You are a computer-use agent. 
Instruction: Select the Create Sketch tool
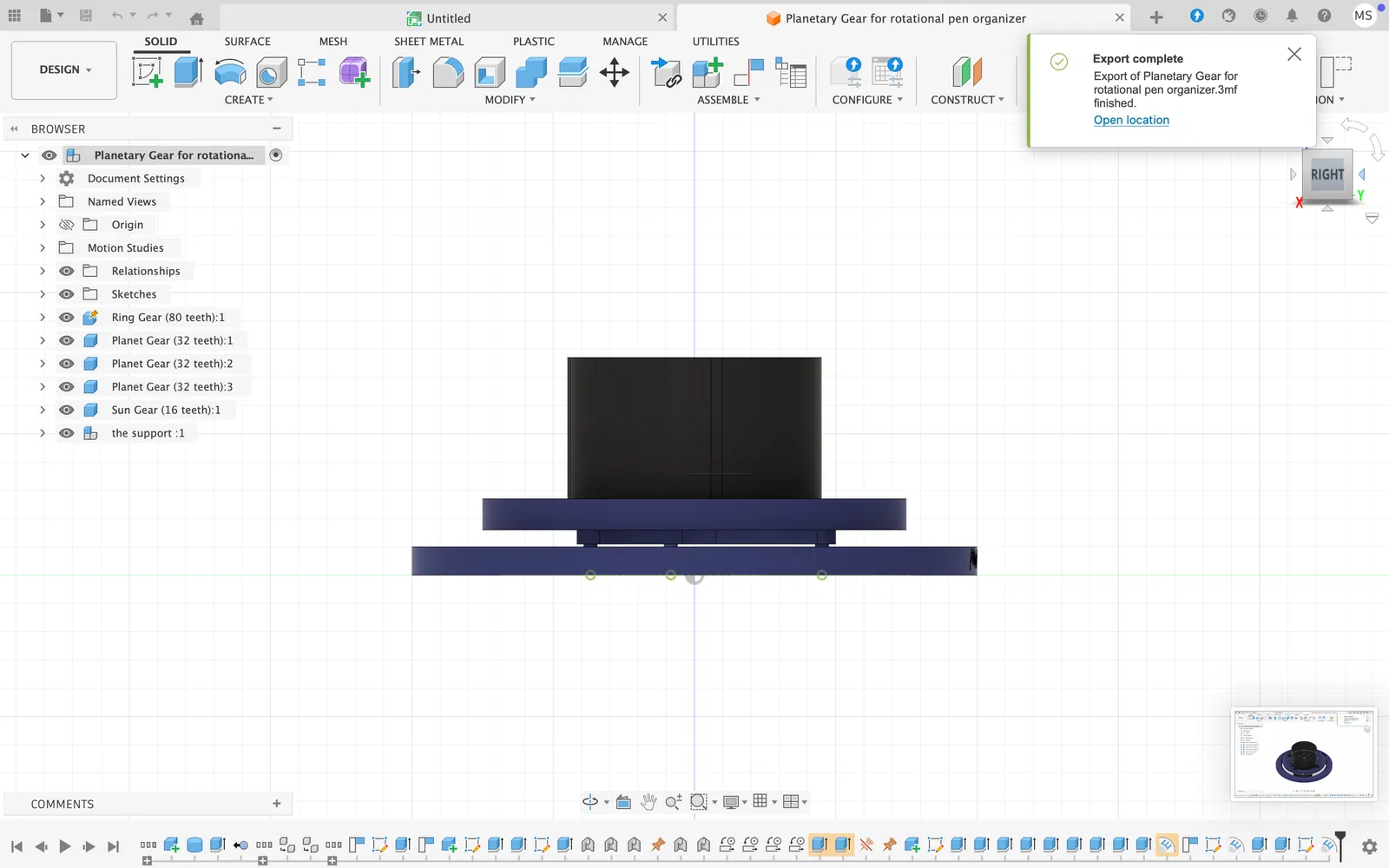click(x=147, y=72)
